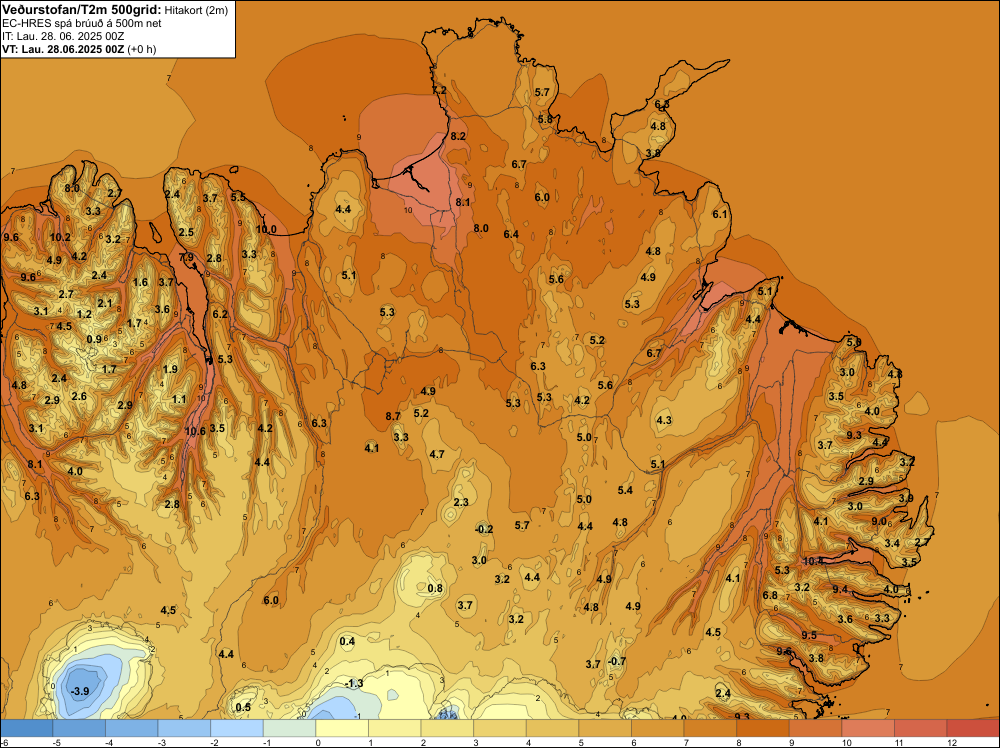Select the '1.2' temperature value
This screenshot has height=748, width=1000.
84,314
